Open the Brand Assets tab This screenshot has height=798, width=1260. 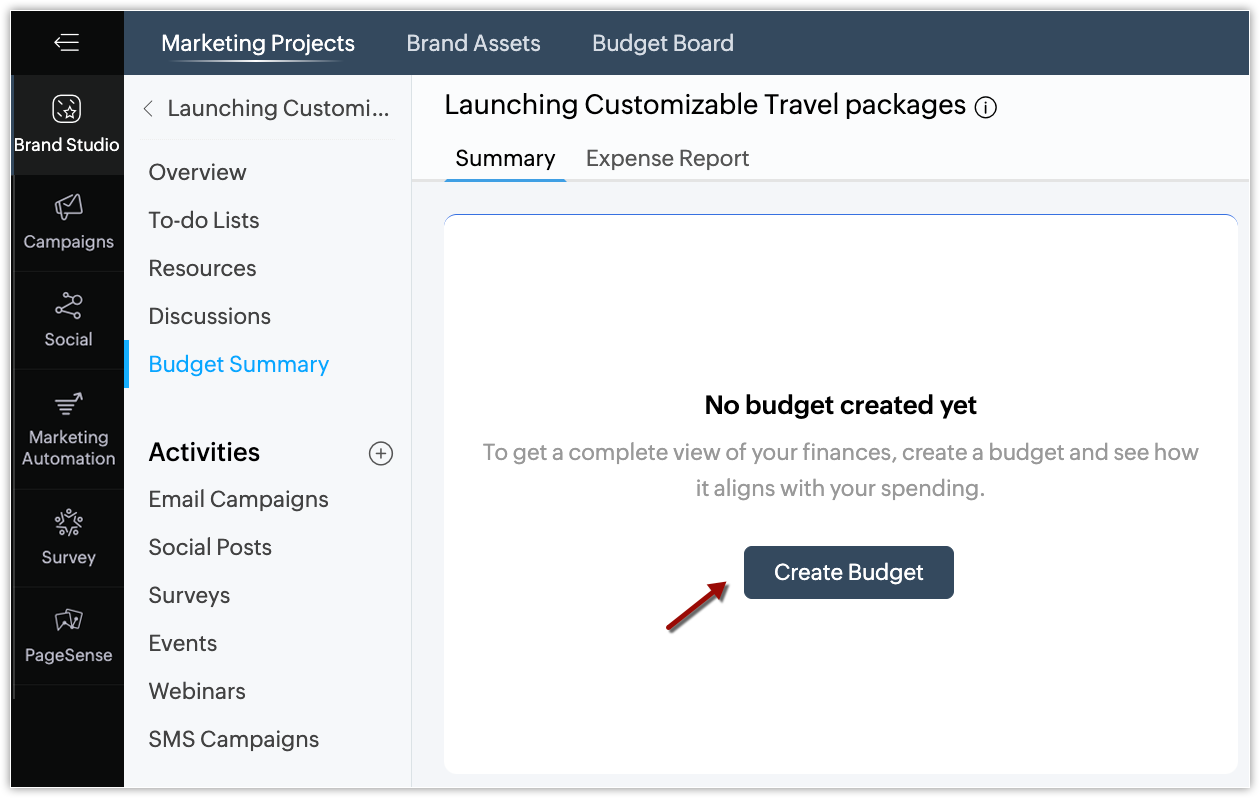tap(473, 43)
